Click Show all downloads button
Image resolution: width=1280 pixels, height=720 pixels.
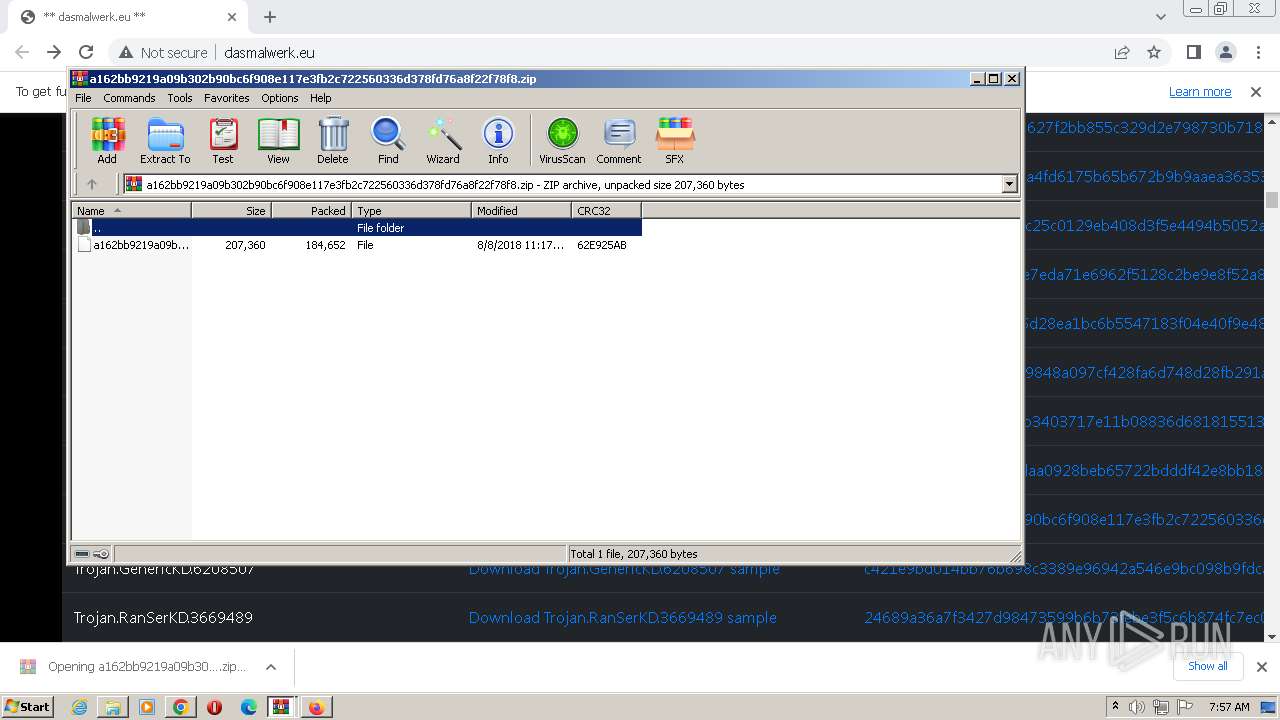pyautogui.click(x=1207, y=666)
